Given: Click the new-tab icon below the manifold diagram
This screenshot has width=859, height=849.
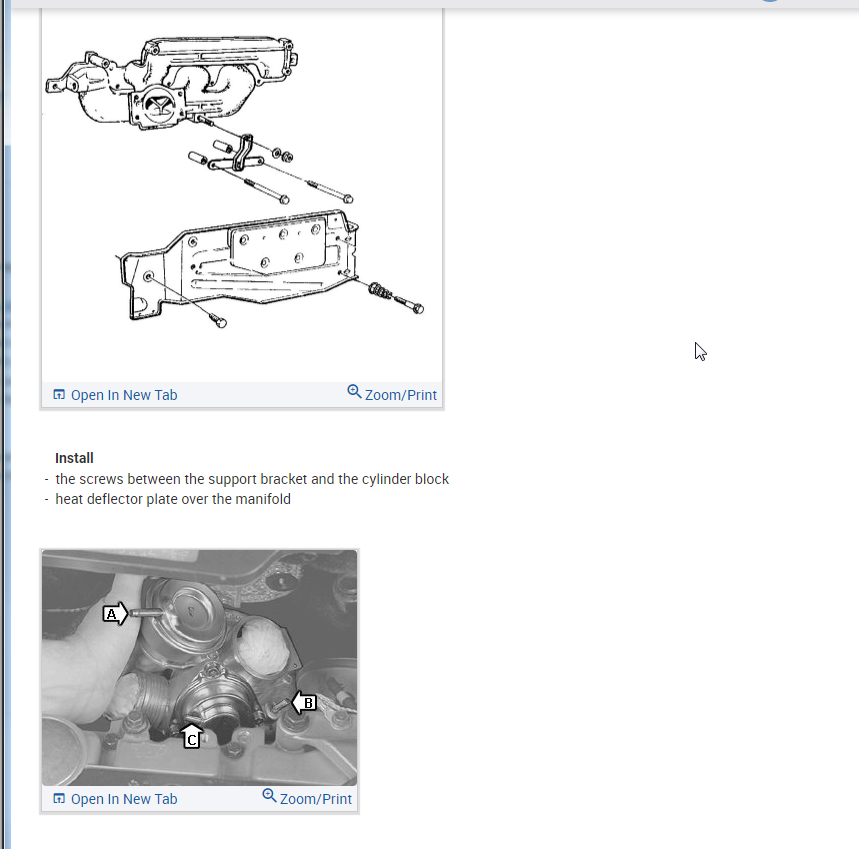Looking at the screenshot, I should point(59,394).
